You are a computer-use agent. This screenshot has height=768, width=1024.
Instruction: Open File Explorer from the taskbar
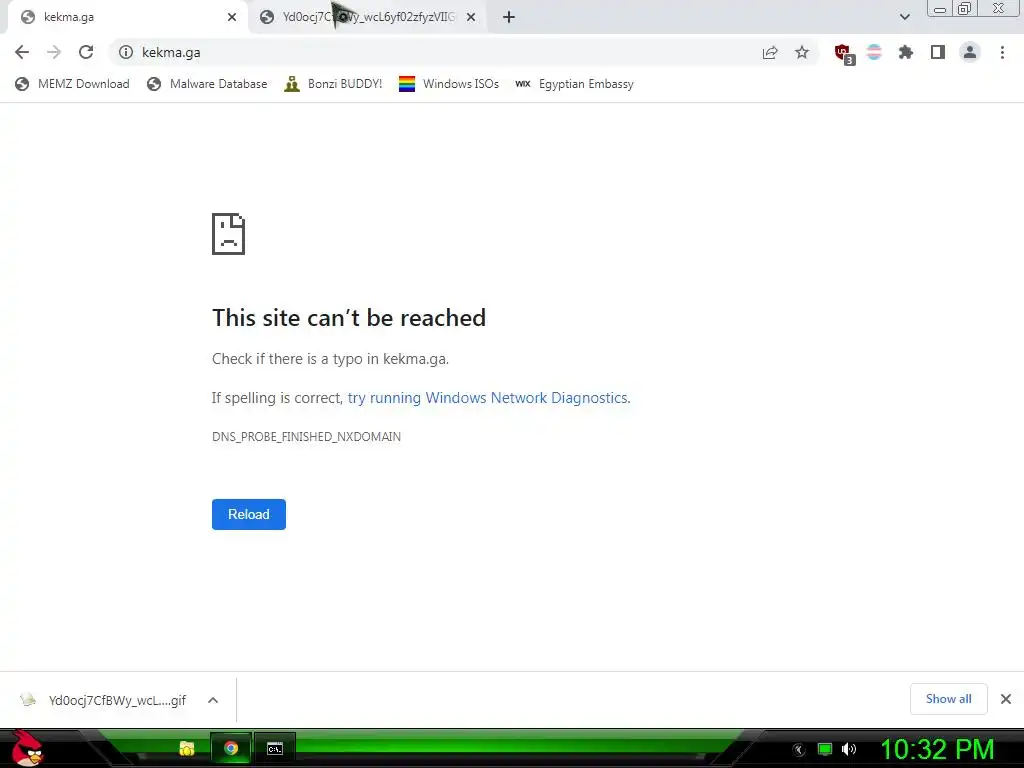tap(187, 748)
